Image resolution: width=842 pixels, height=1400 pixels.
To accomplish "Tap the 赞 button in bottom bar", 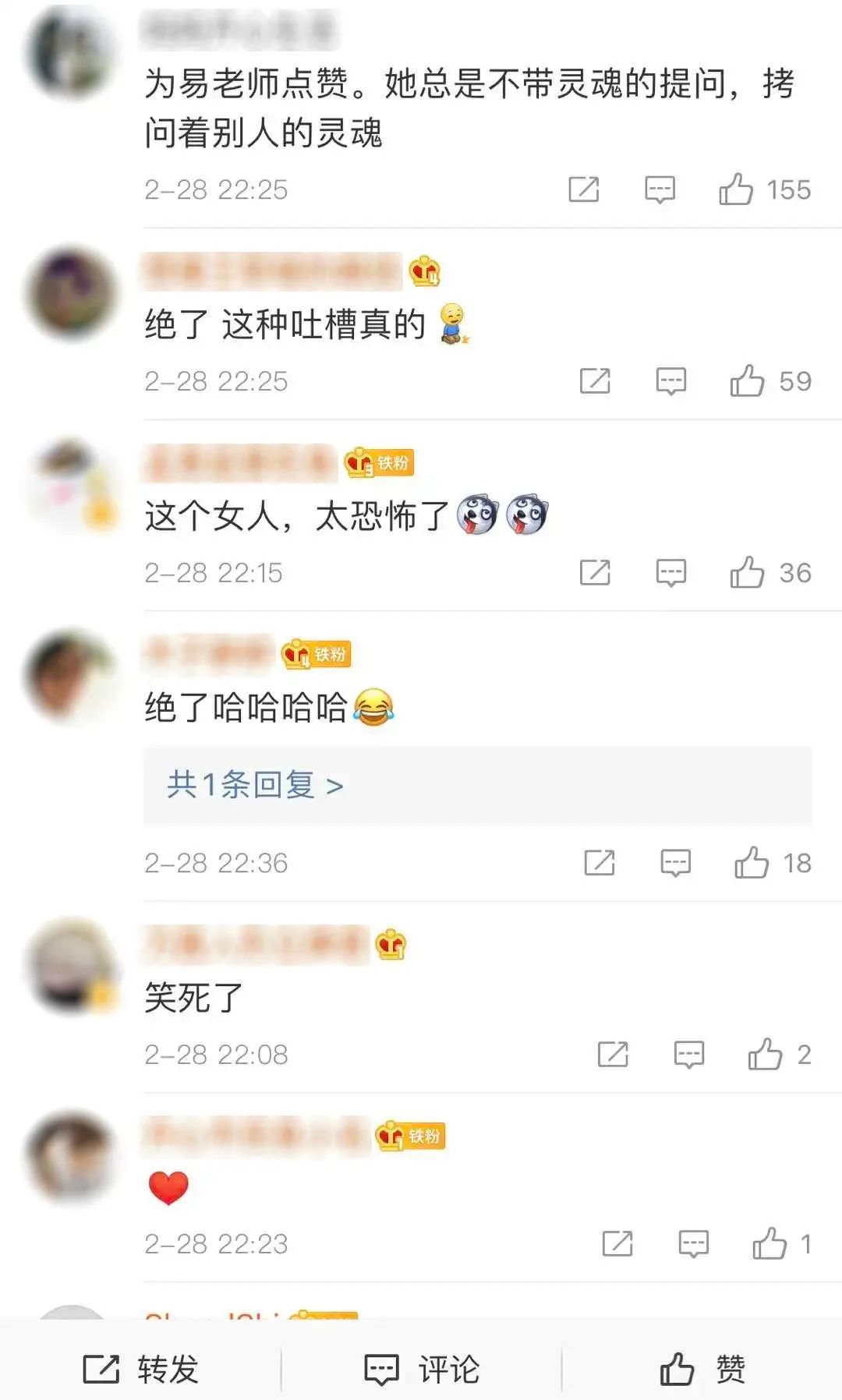I will pos(702,1369).
